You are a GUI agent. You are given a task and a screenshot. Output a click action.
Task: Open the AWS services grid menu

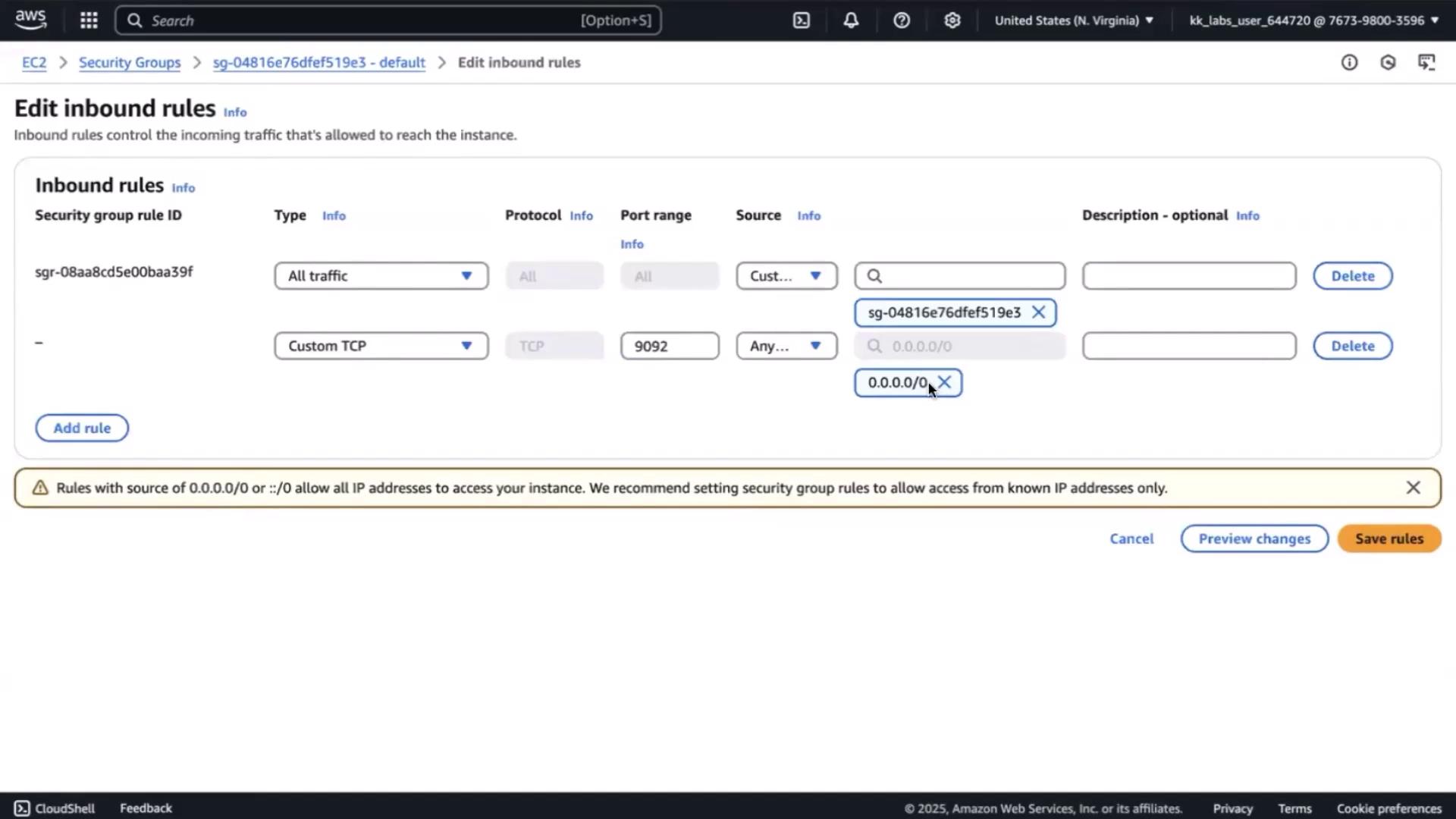point(89,20)
